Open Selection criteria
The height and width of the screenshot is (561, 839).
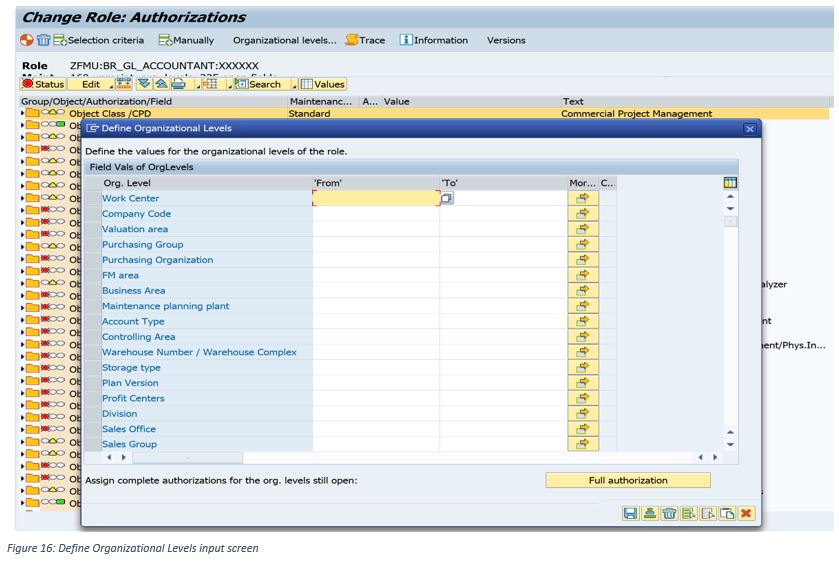click(99, 40)
